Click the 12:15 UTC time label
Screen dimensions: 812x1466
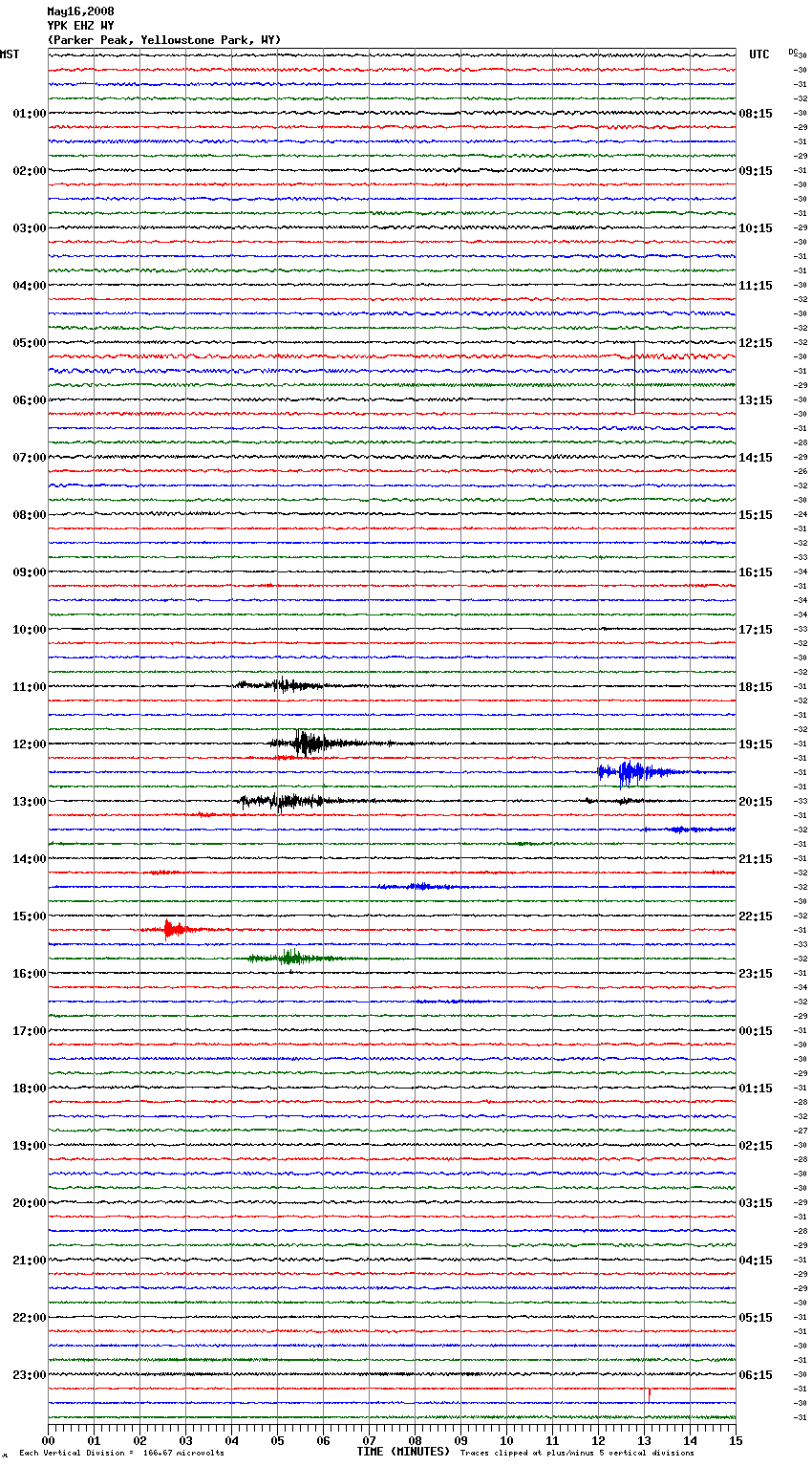(756, 343)
